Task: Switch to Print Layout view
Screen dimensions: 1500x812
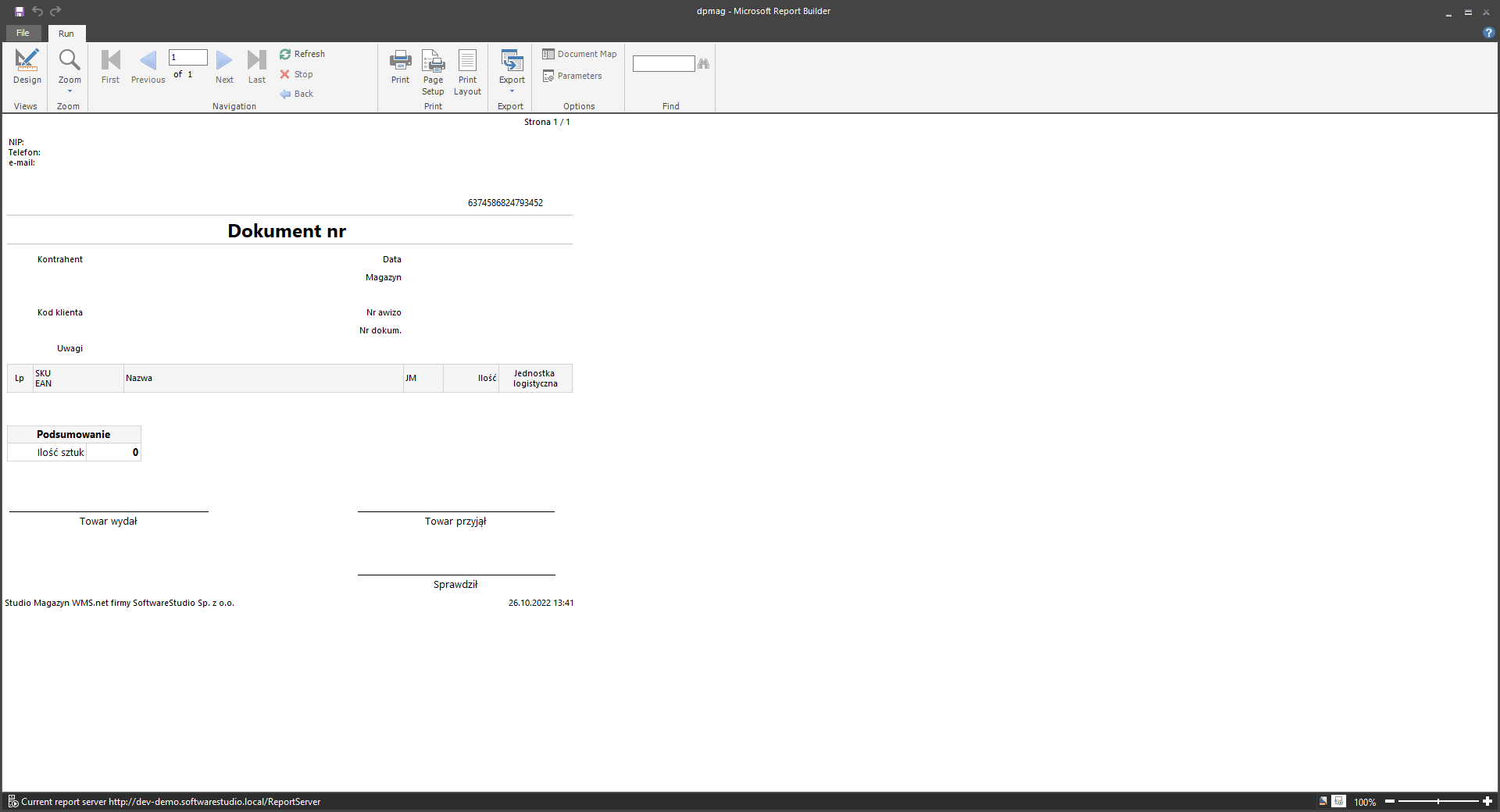Action: pos(467,73)
